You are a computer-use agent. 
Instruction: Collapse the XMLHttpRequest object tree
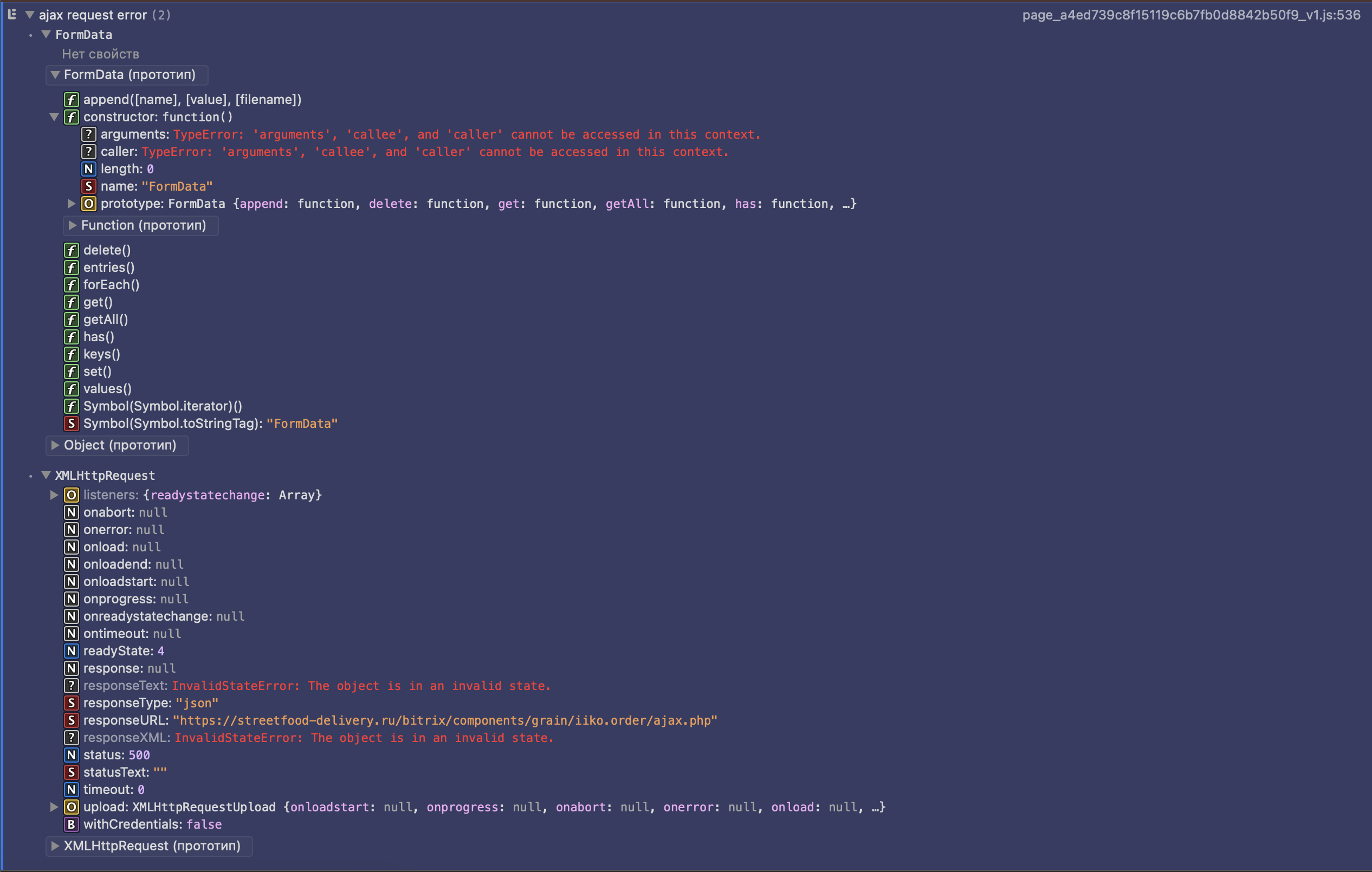tap(46, 476)
